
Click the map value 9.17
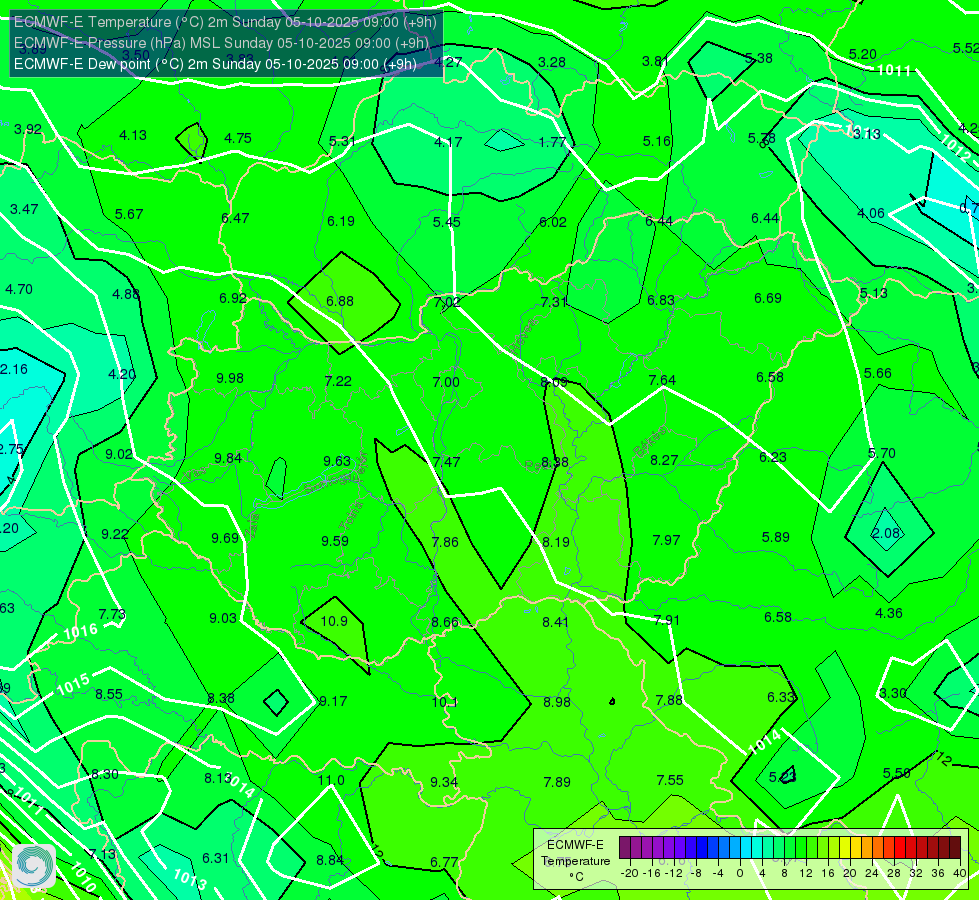click(333, 701)
